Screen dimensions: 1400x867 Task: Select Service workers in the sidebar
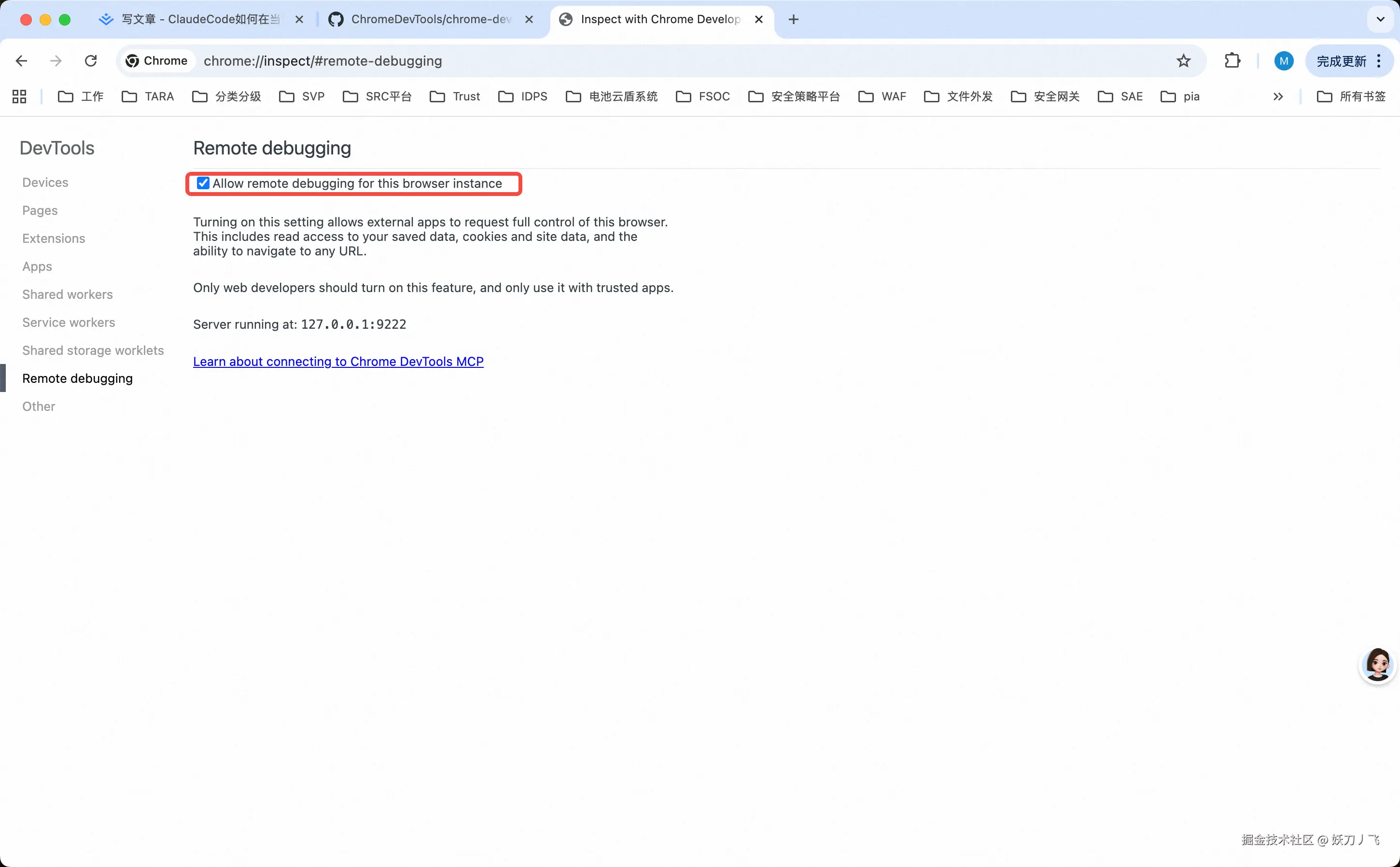point(69,322)
